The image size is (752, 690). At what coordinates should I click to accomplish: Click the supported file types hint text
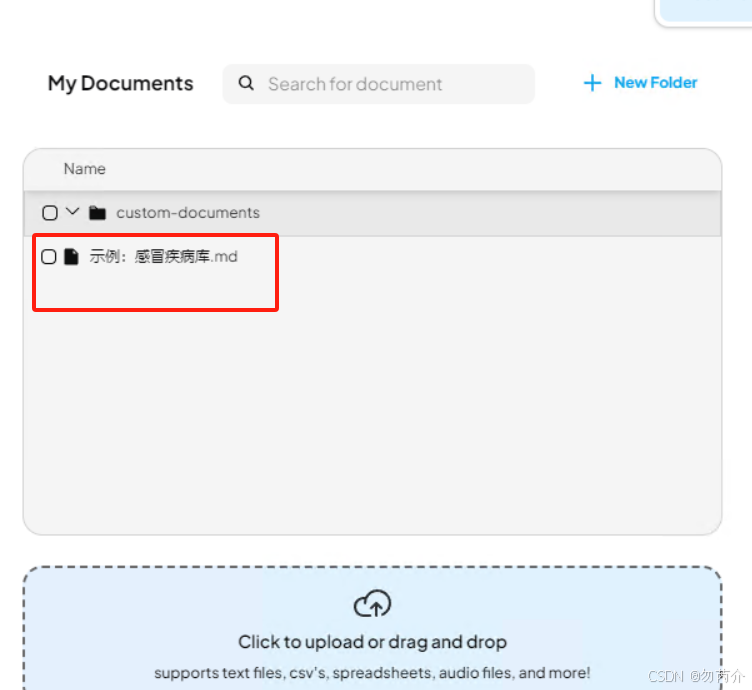(372, 673)
